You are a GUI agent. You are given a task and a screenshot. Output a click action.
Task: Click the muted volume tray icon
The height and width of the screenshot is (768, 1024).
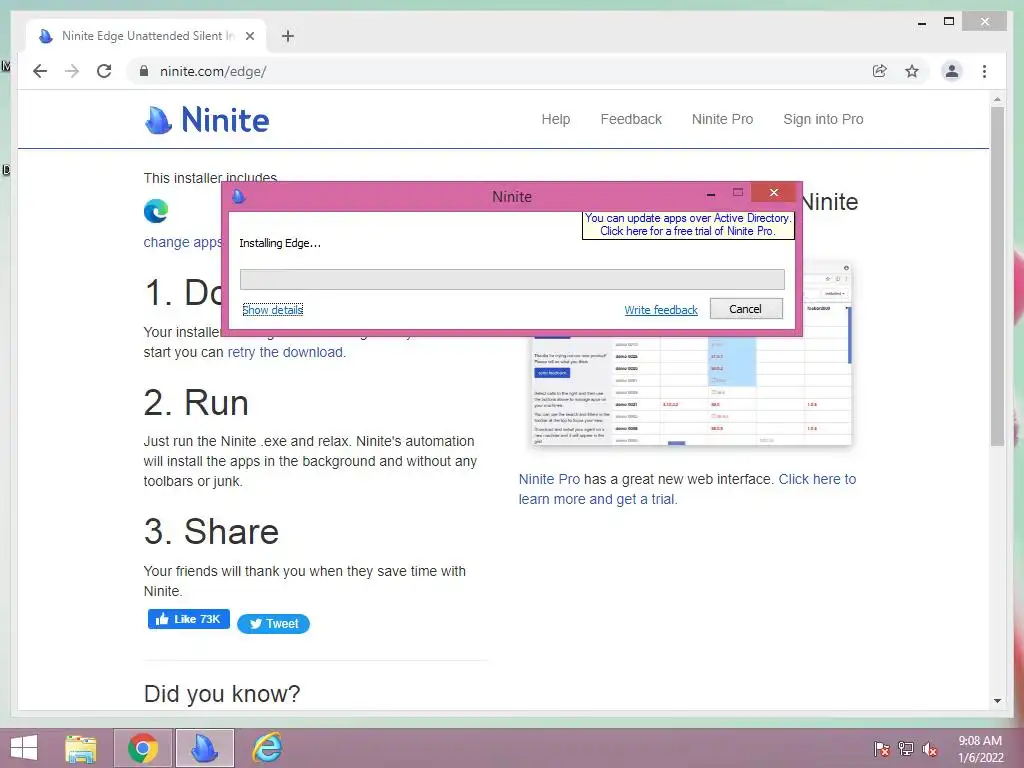930,748
